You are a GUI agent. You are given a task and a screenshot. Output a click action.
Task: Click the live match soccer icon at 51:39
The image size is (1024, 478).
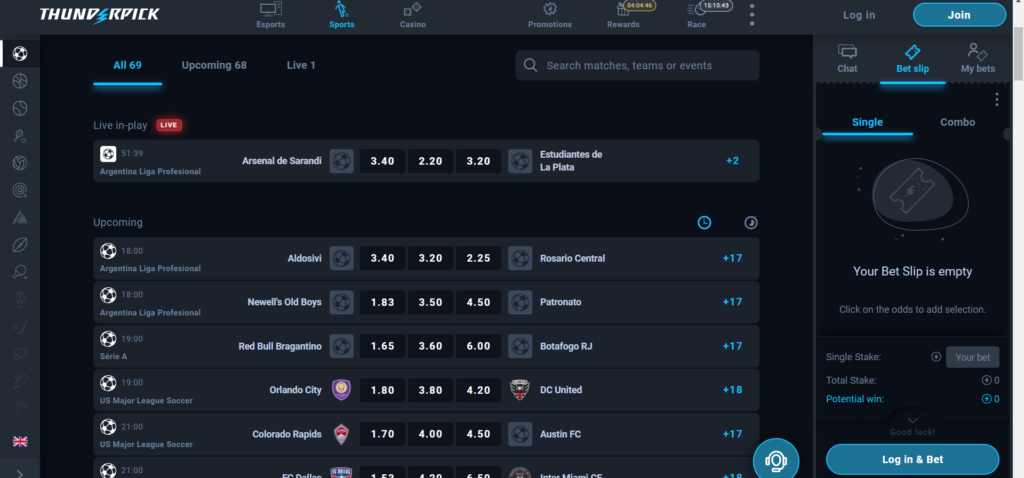(108, 153)
